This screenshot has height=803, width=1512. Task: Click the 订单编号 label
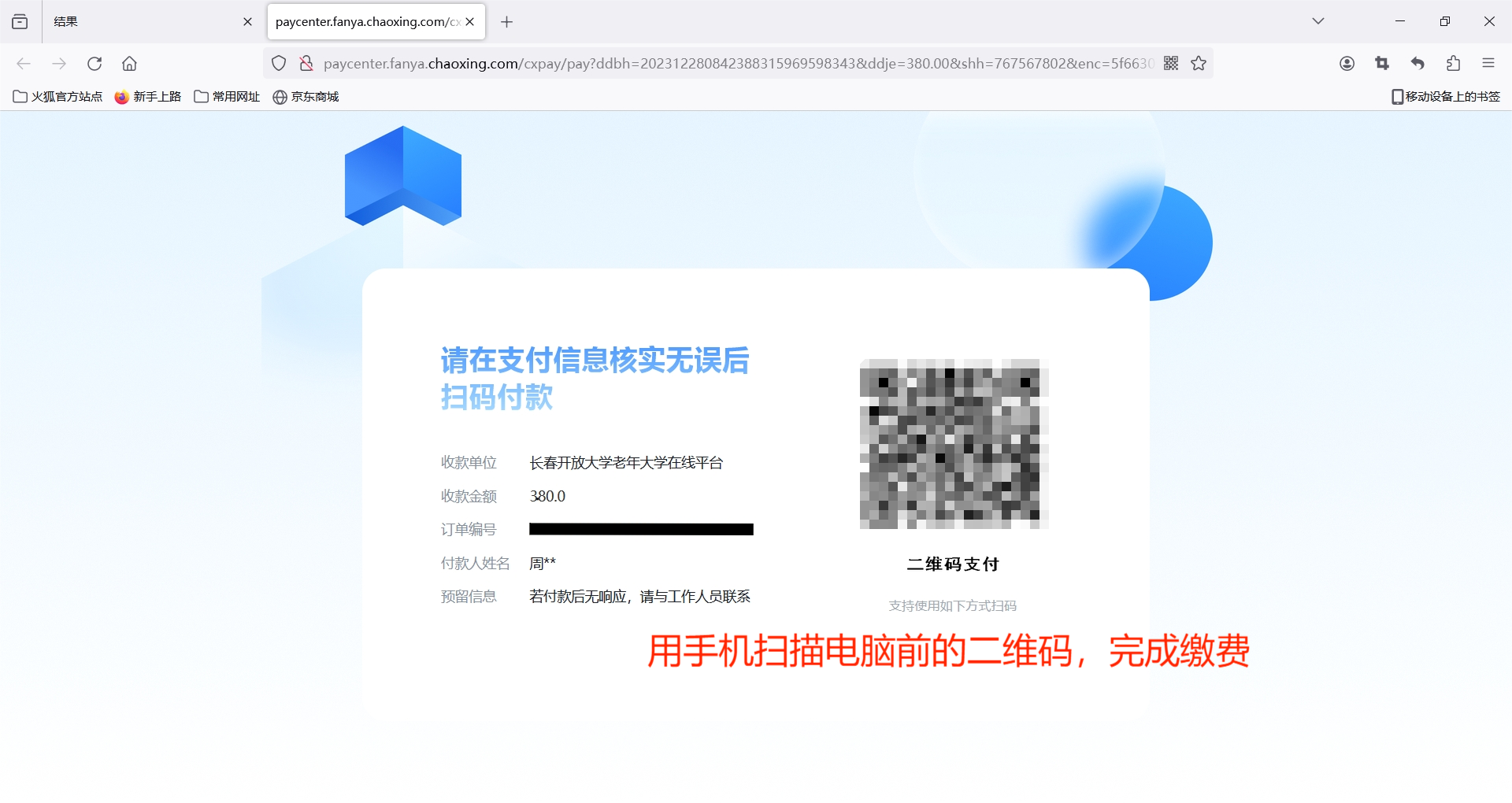point(469,530)
